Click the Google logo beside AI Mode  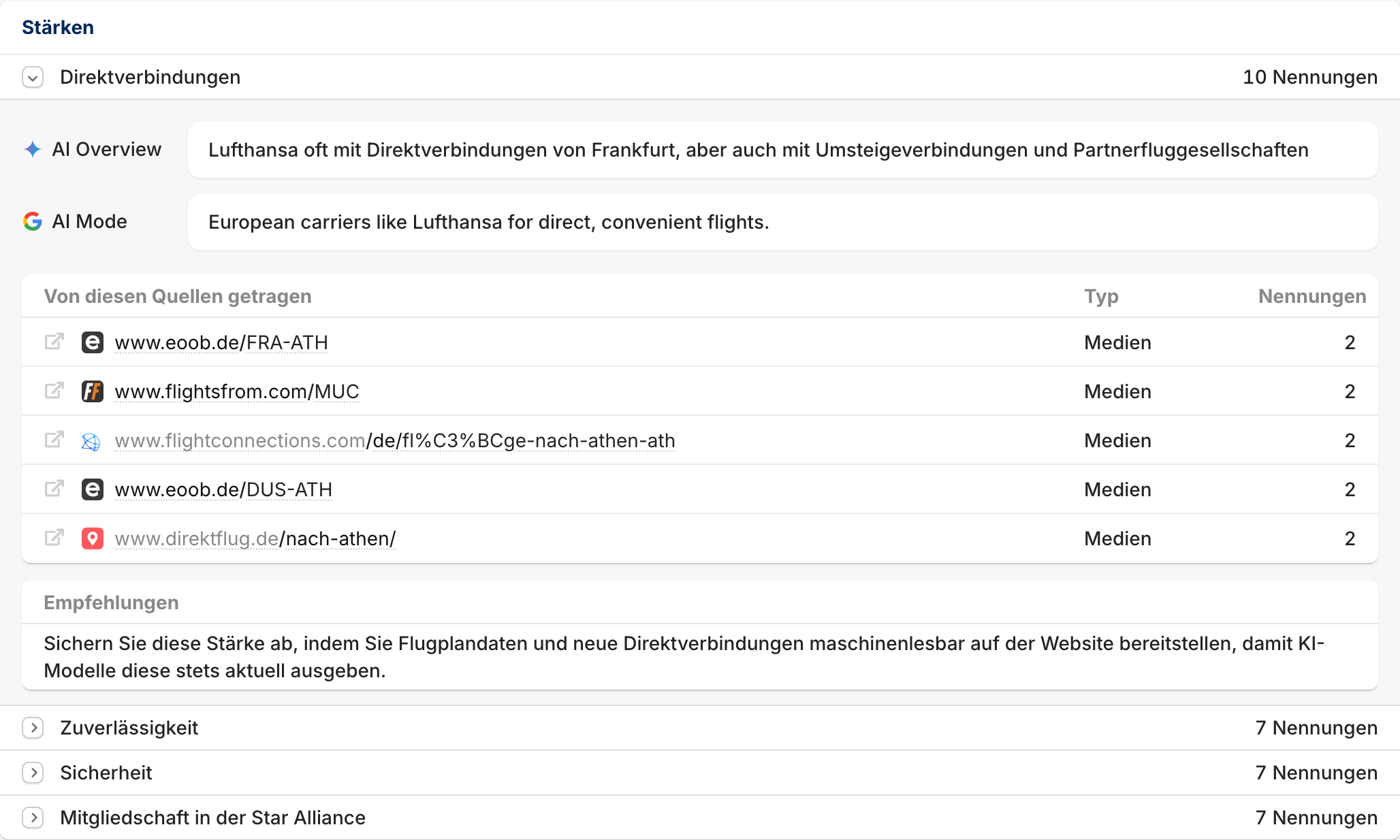pos(33,221)
